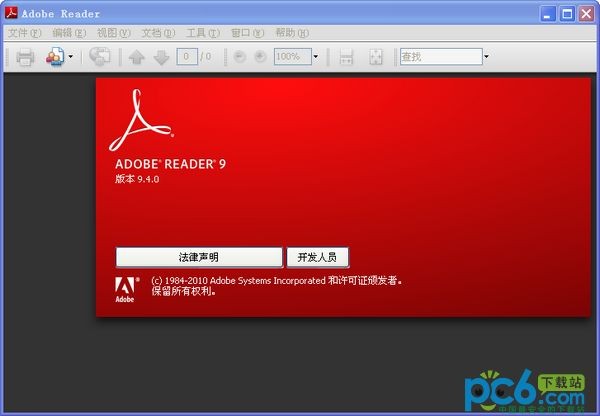The height and width of the screenshot is (416, 600).
Task: Click the 开发人员 button
Action: tap(318, 257)
